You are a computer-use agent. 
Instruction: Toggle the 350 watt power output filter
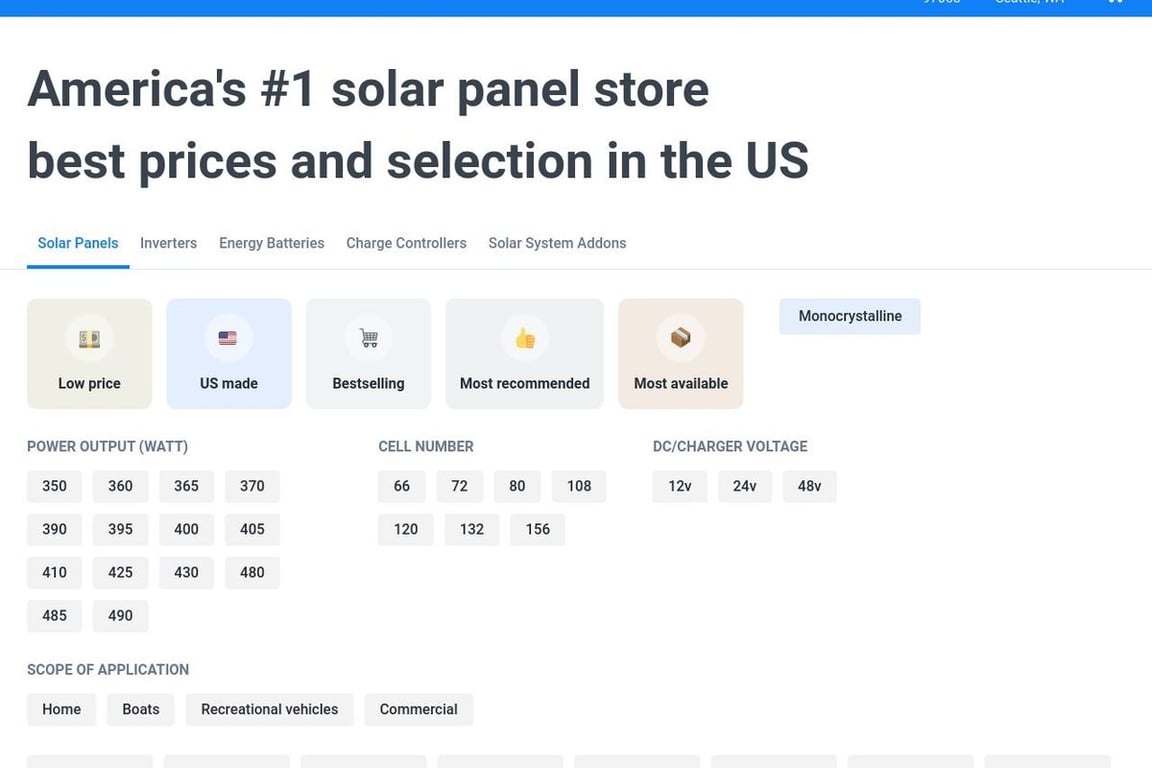coord(54,486)
